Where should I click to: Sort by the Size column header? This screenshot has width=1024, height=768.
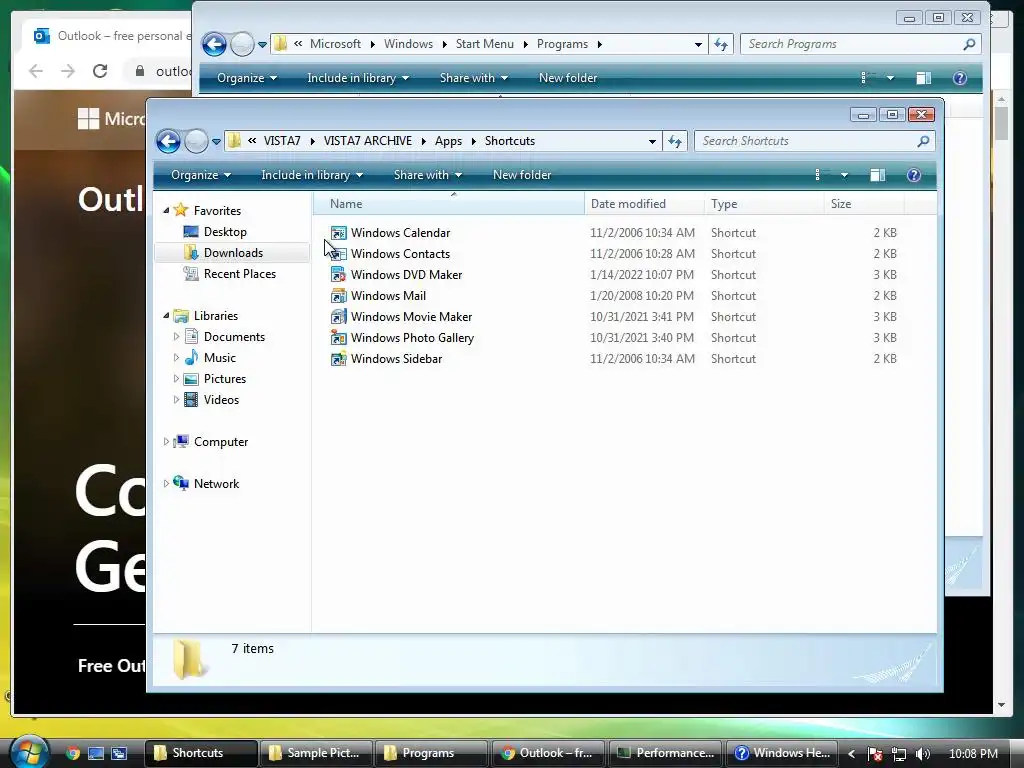(x=864, y=204)
